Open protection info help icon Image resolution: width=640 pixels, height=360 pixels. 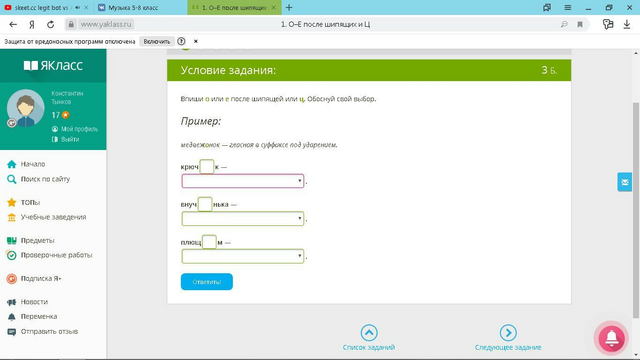[x=181, y=41]
